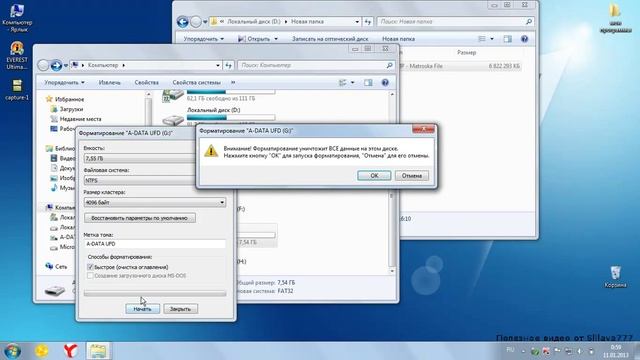Open Свойства системы in Компьютер toolbar
Viewport: 640px width, 360px height.
(196, 82)
